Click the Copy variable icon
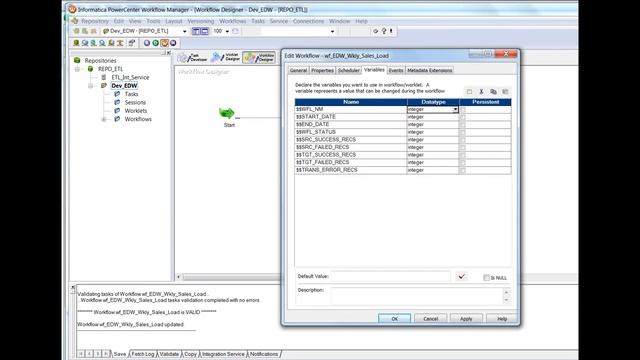 coord(493,91)
